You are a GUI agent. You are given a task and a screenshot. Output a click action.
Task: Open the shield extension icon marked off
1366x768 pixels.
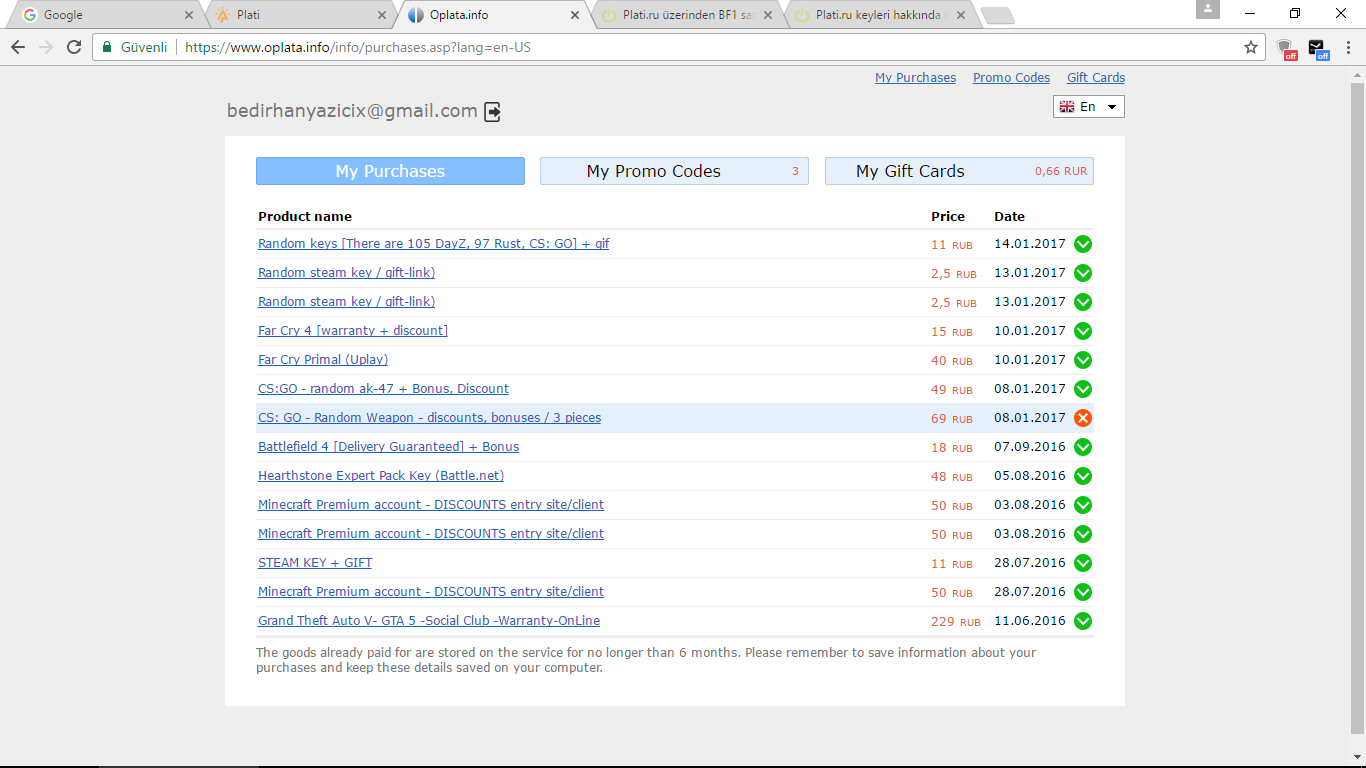1287,48
